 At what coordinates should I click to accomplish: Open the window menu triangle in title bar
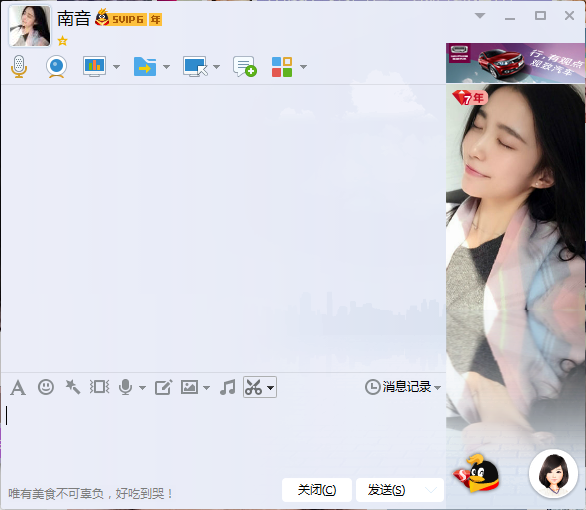point(480,16)
